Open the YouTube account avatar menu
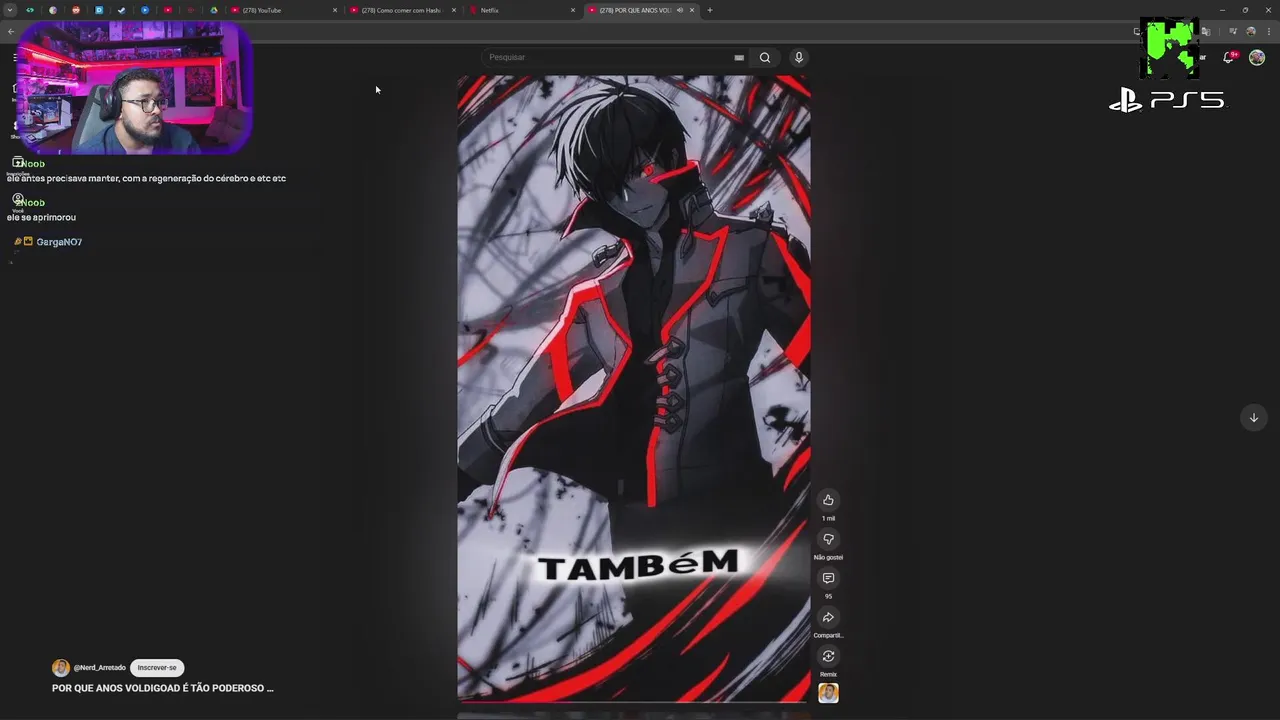 1257,57
